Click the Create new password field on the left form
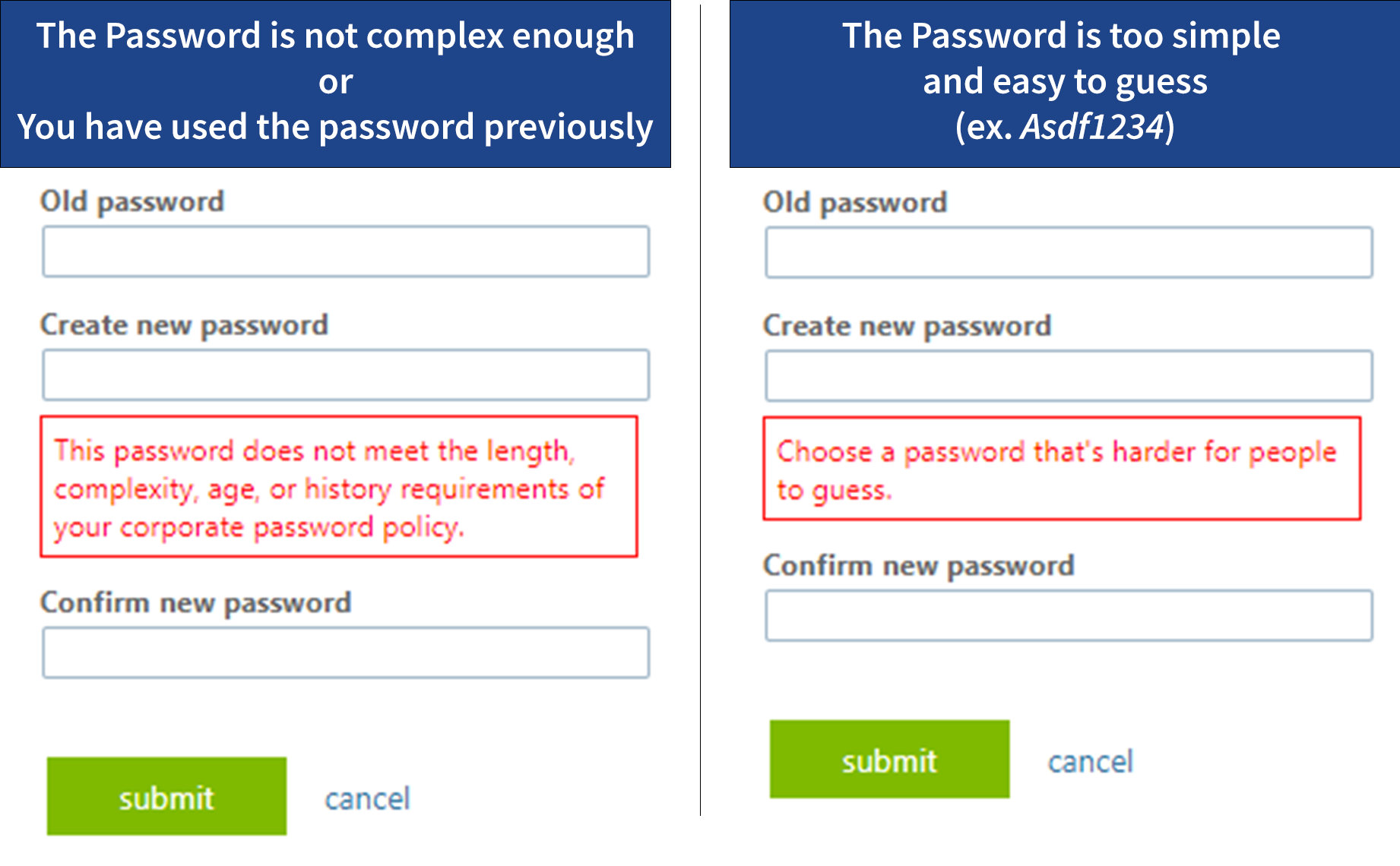The height and width of the screenshot is (866, 1400). click(346, 374)
